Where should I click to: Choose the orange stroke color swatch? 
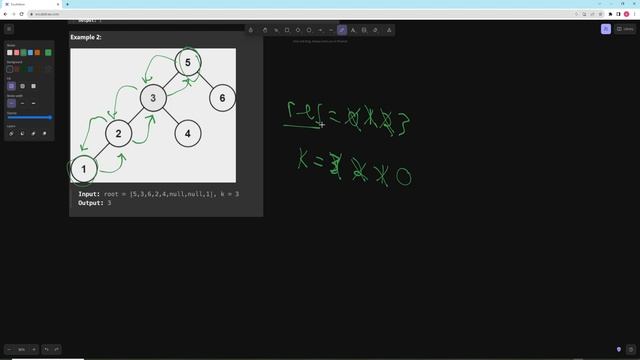click(38, 53)
